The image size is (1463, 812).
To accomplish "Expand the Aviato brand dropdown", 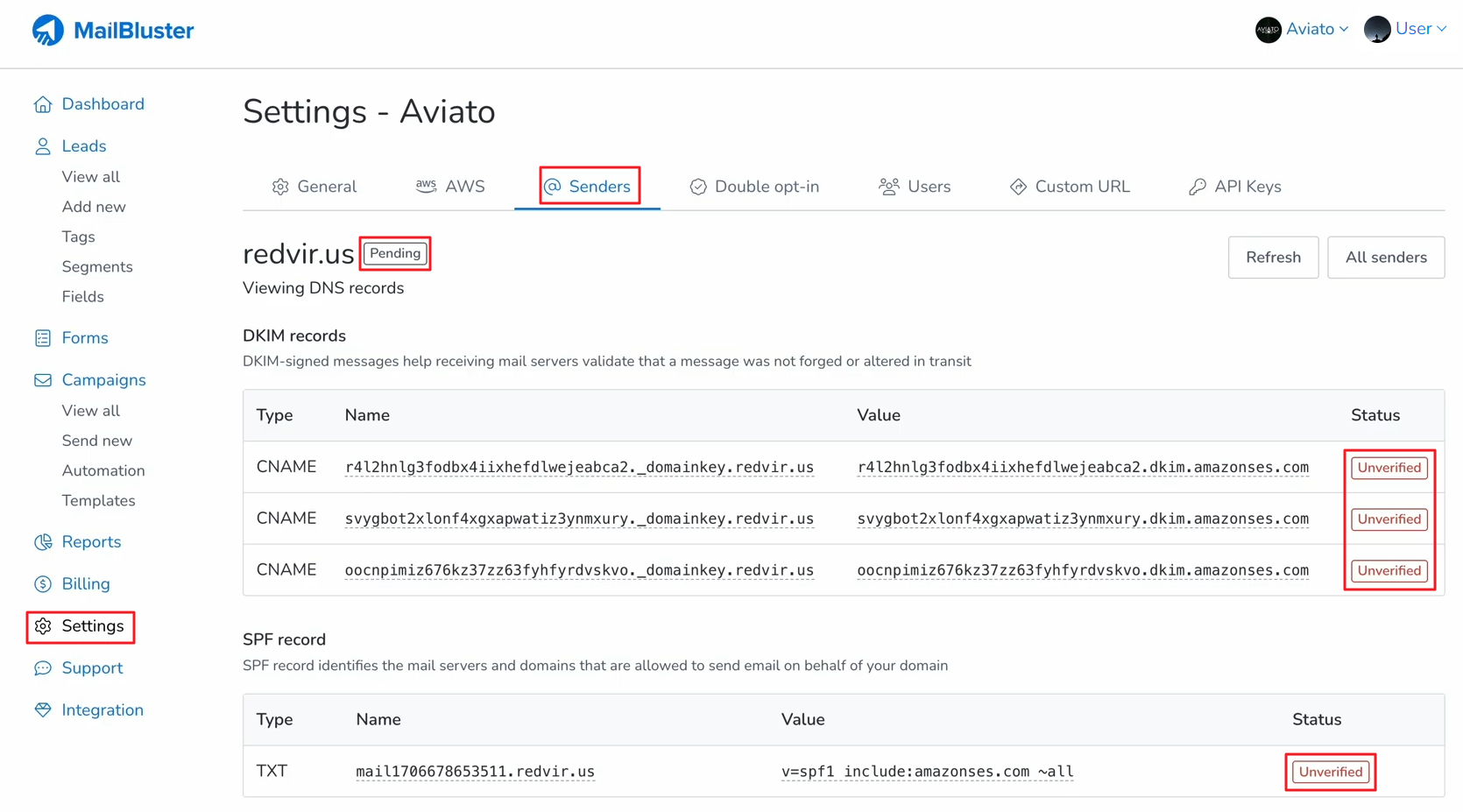I will (1302, 29).
